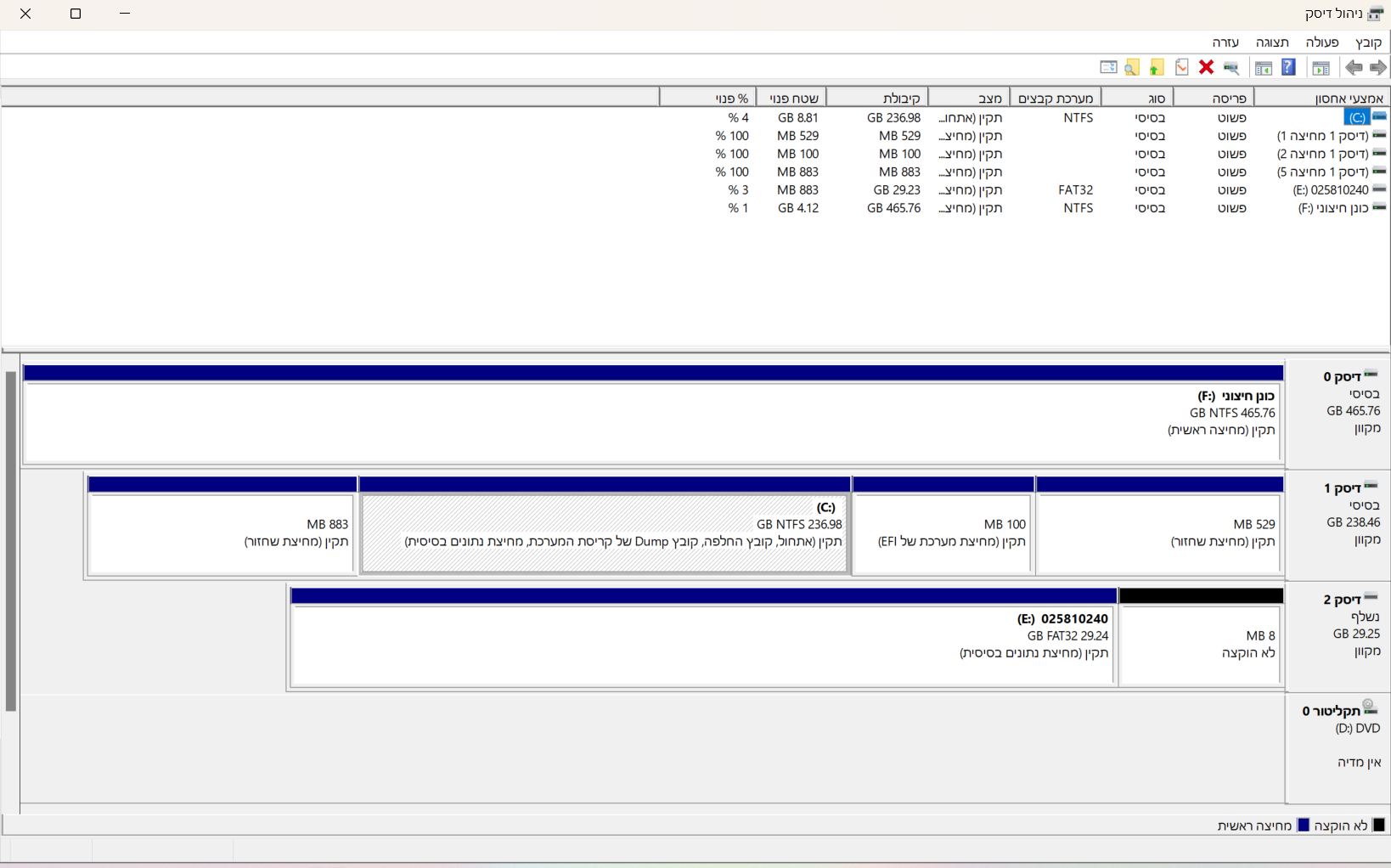Select the תקליטור 0 DVD drive label
Viewport: 1391px width, 868px height.
pyautogui.click(x=1337, y=748)
